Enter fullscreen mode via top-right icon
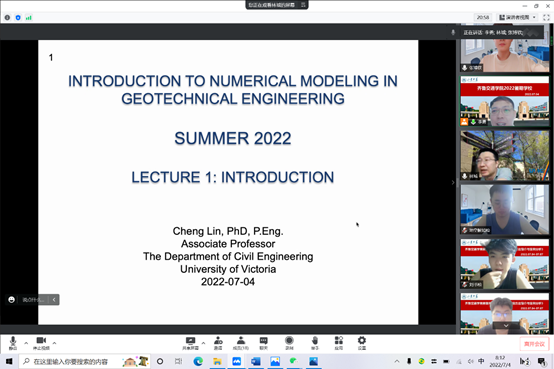 point(546,17)
